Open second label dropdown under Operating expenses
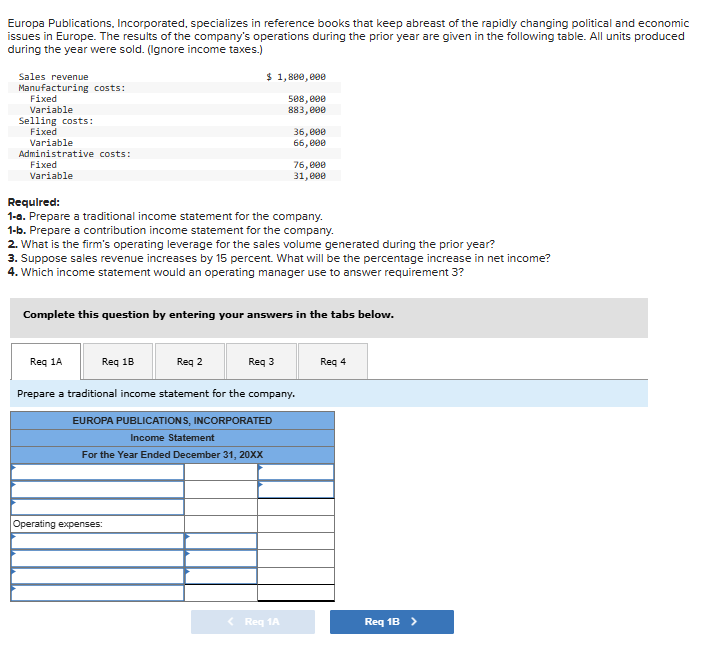This screenshot has height=647, width=708. click(98, 558)
